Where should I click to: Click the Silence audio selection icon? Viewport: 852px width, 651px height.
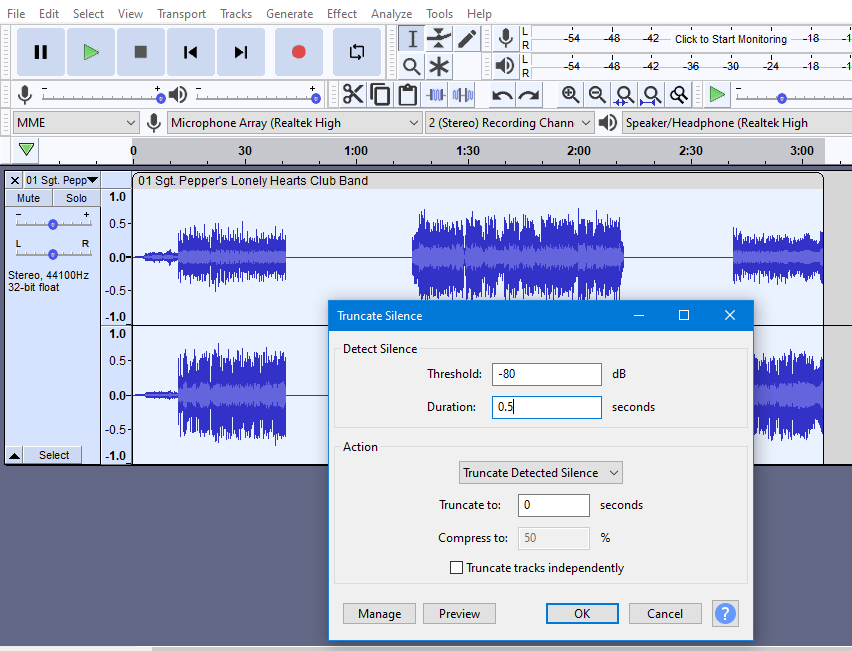(463, 95)
